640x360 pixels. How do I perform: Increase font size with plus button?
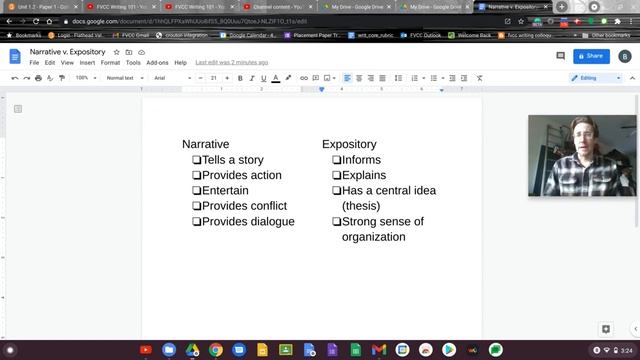(x=227, y=78)
